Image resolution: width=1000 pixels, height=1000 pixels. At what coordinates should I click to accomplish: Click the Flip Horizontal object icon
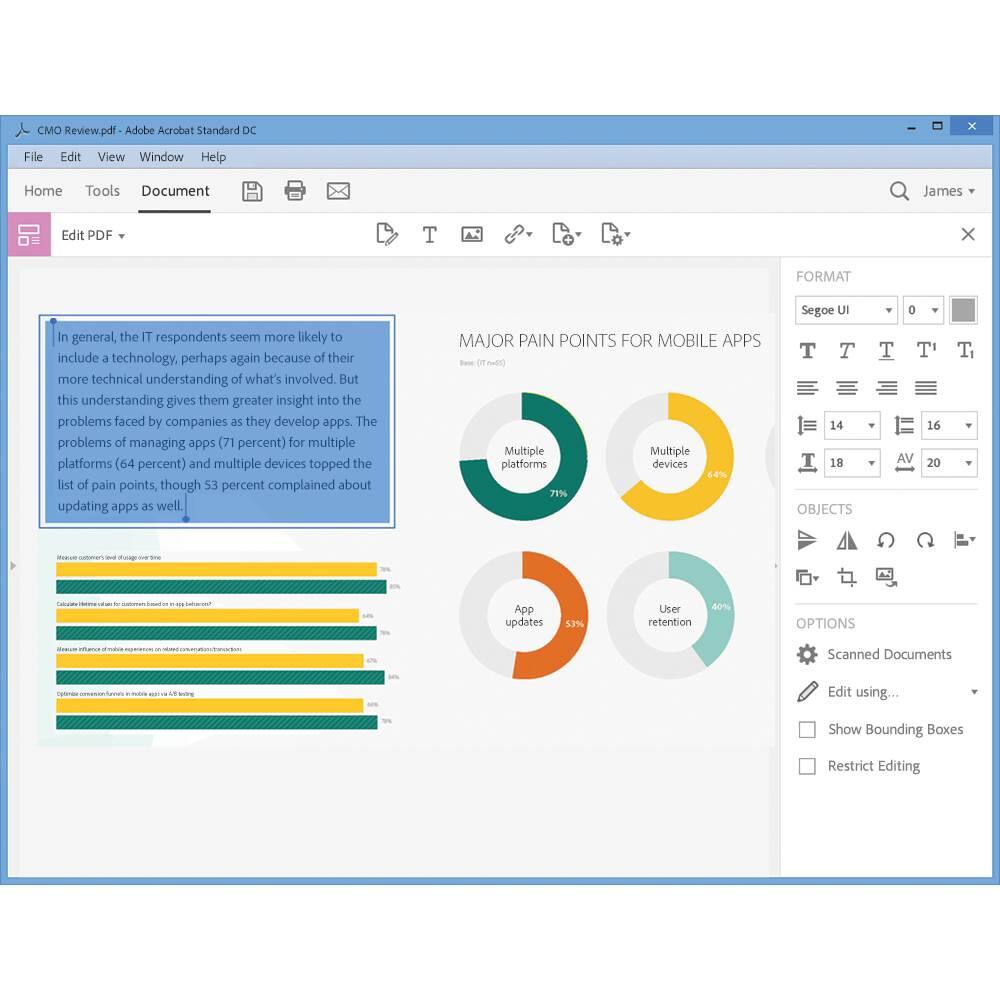847,541
